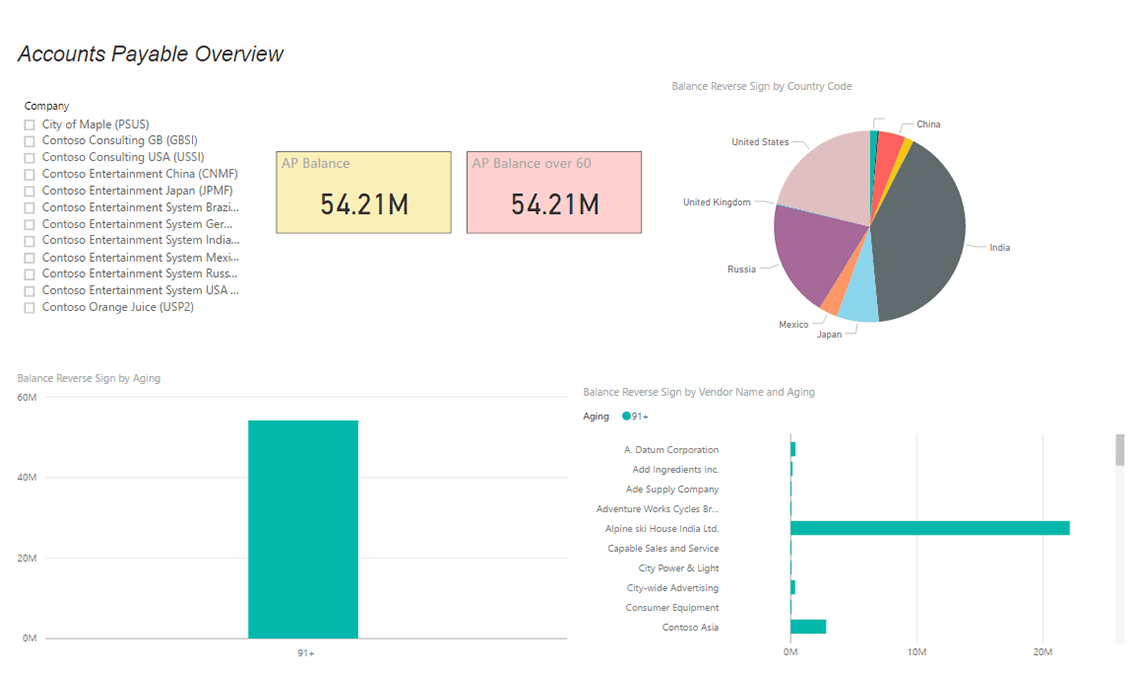Check Contoso Entertainment System India checkbox
The width and height of the screenshot is (1140, 687).
[29, 241]
